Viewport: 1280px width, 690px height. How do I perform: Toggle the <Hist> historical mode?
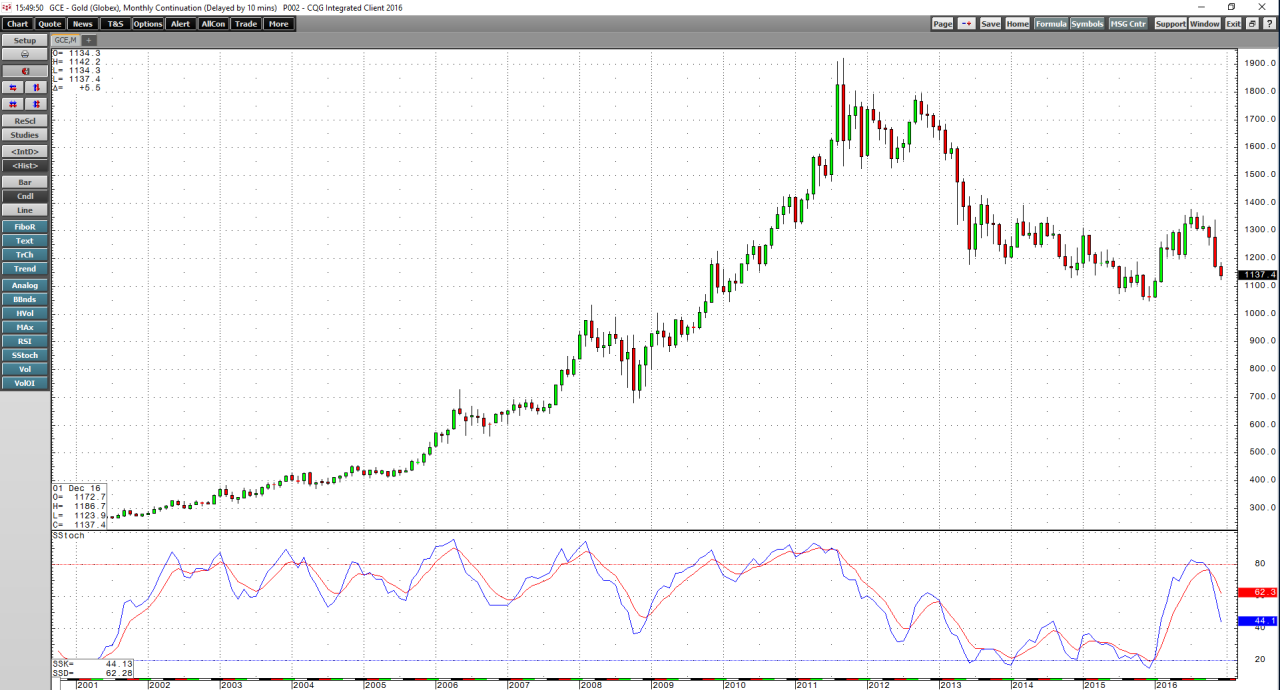click(25, 165)
